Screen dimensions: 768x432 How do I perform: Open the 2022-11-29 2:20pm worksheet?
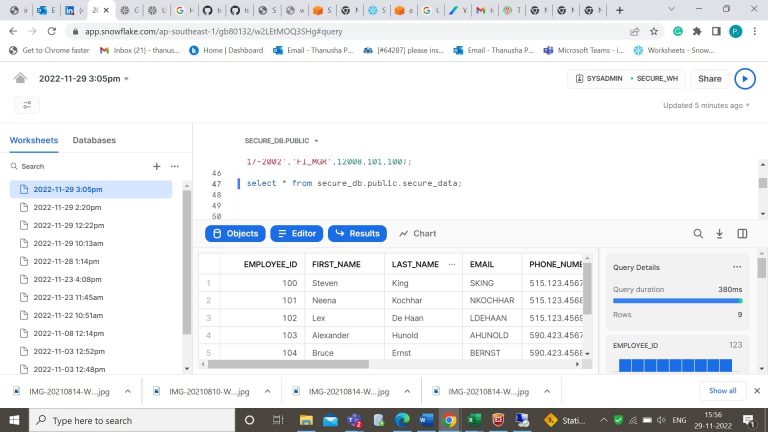tap(67, 207)
